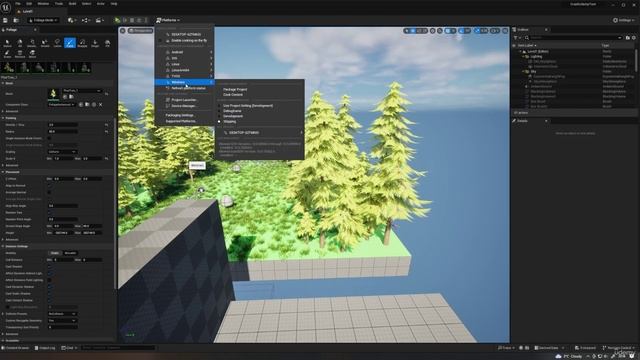Open the cinematics toolbar dropdown
The height and width of the screenshot is (360, 640).
(99, 20)
